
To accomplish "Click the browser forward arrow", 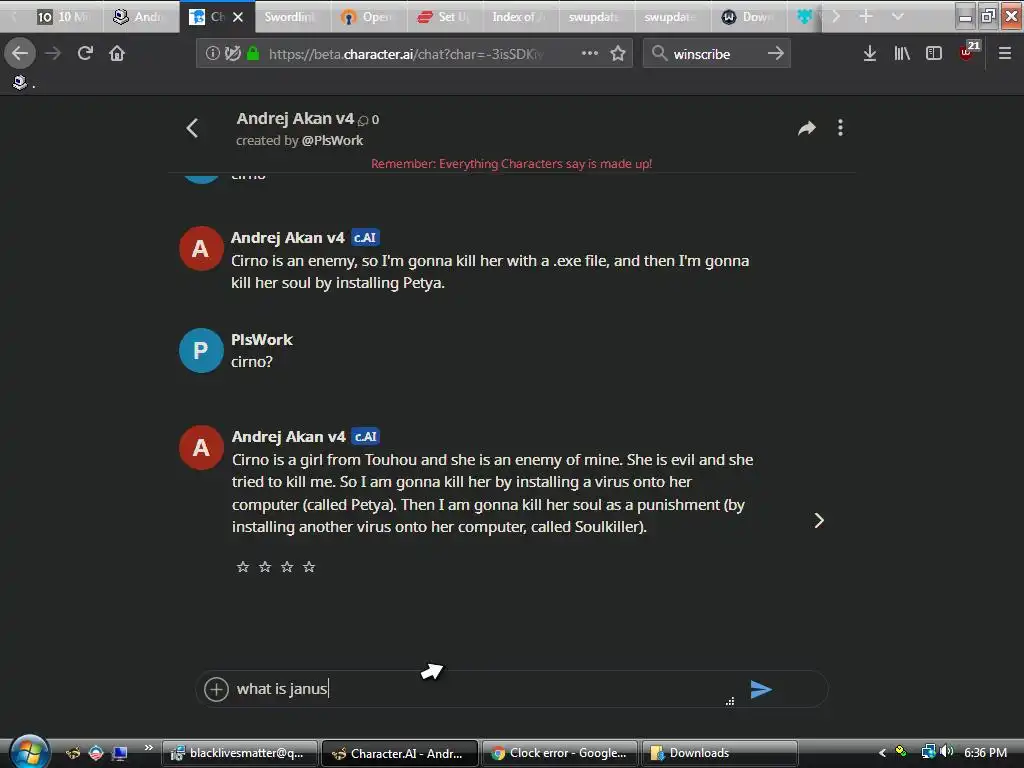I will coord(53,53).
